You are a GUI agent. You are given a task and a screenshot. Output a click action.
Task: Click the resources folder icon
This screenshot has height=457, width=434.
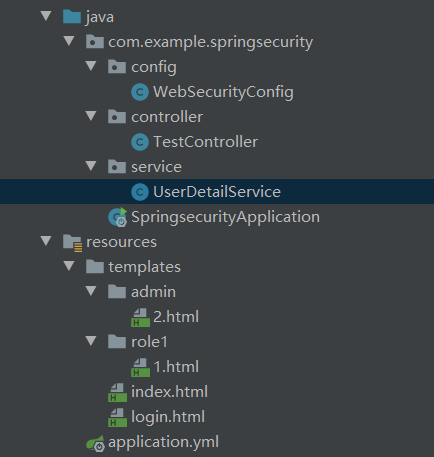point(72,243)
